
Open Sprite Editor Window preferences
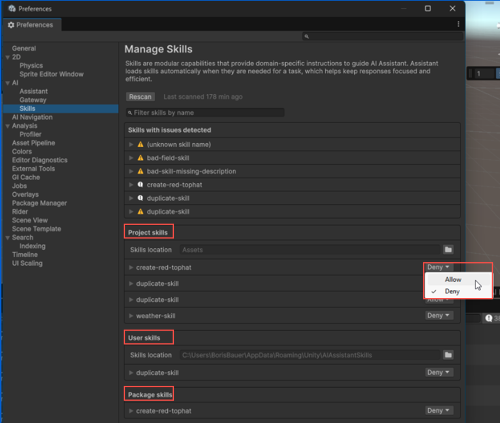(51, 74)
